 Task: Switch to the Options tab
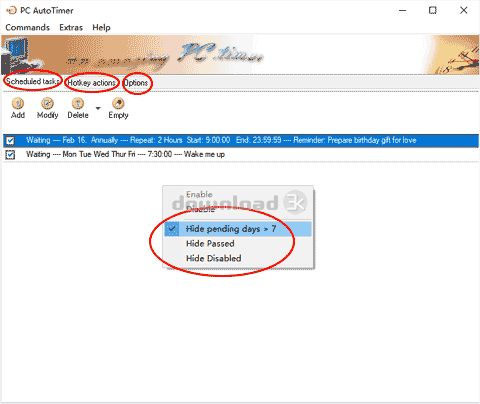136,83
